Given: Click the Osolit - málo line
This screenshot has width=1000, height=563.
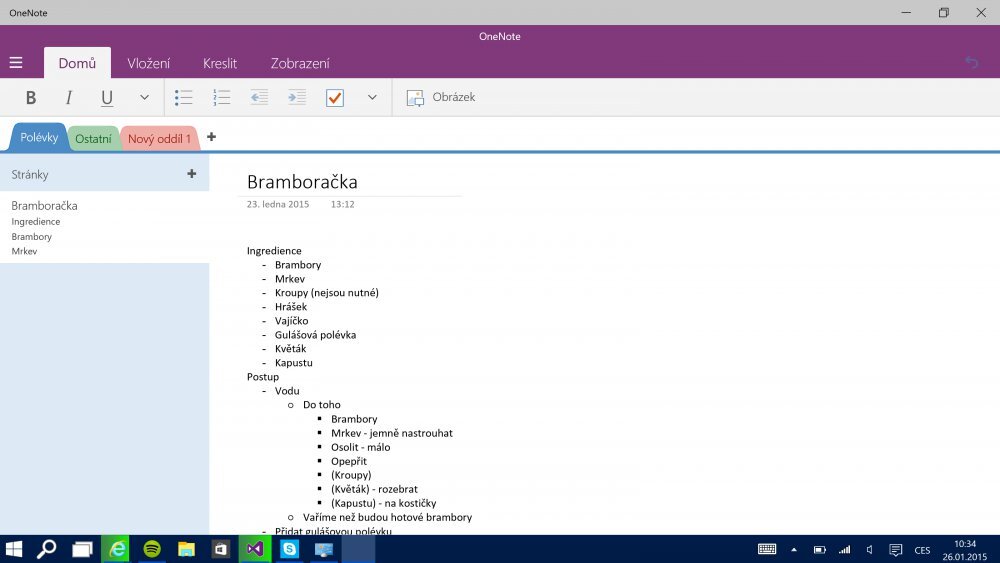Looking at the screenshot, I should point(360,447).
